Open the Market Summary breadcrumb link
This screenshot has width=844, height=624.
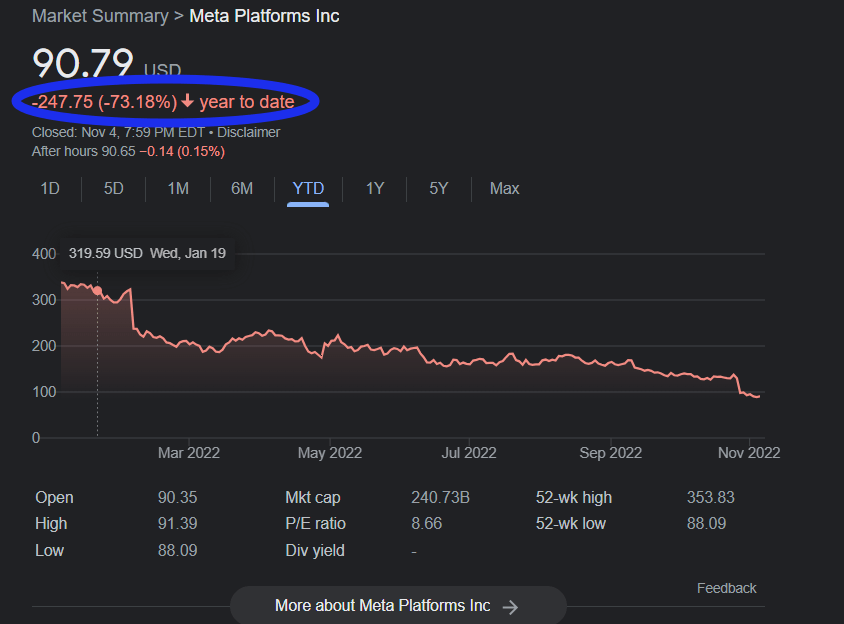(100, 16)
